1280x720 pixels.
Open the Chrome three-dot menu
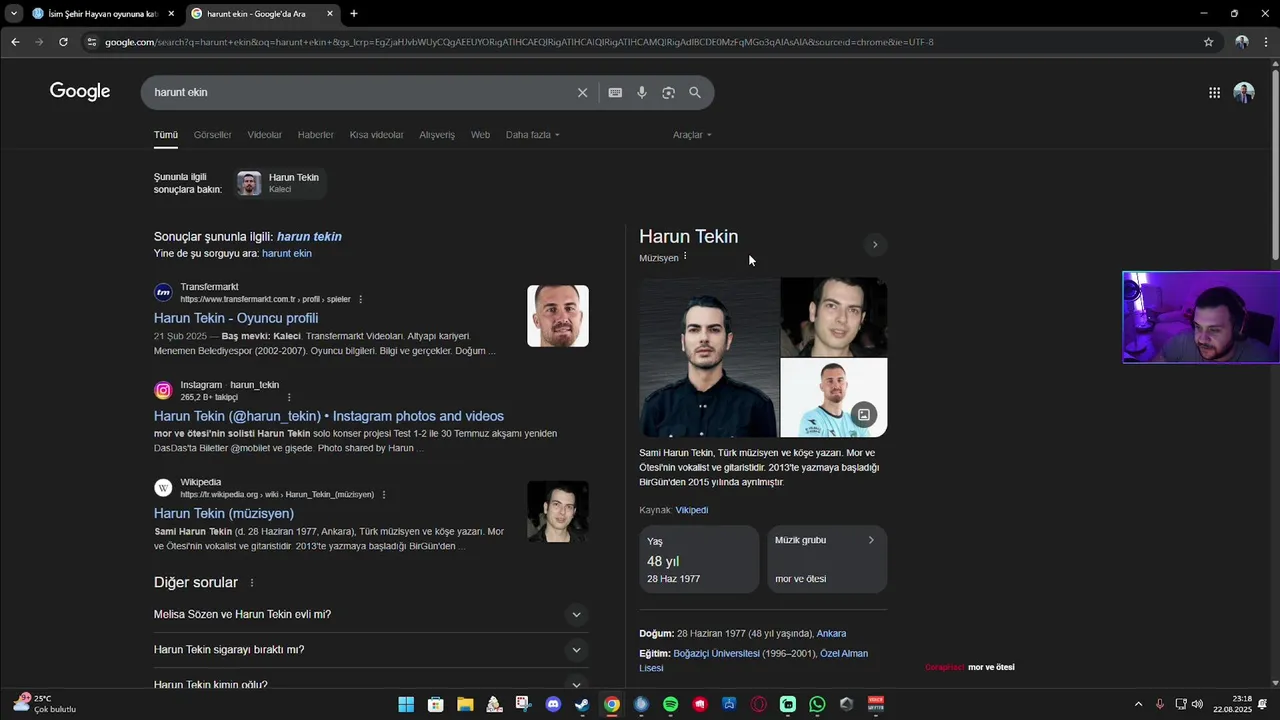click(1266, 42)
